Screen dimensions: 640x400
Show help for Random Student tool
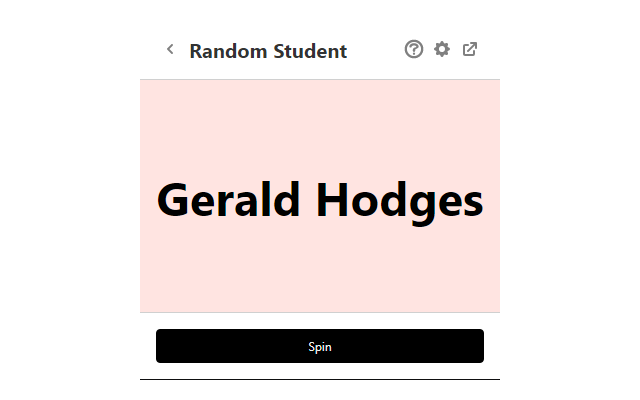pos(414,49)
